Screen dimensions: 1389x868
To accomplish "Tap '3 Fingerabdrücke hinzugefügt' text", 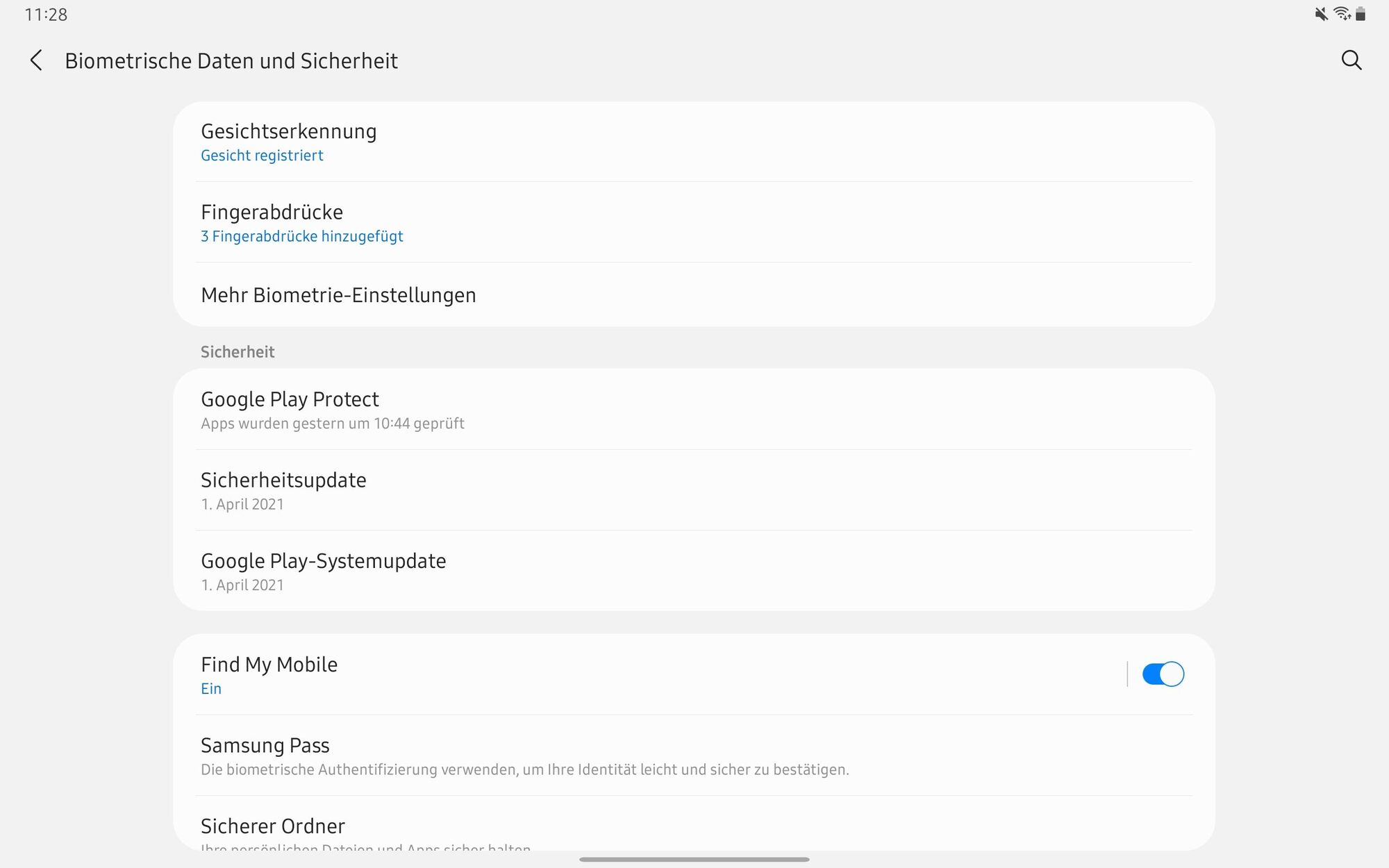I will point(301,236).
